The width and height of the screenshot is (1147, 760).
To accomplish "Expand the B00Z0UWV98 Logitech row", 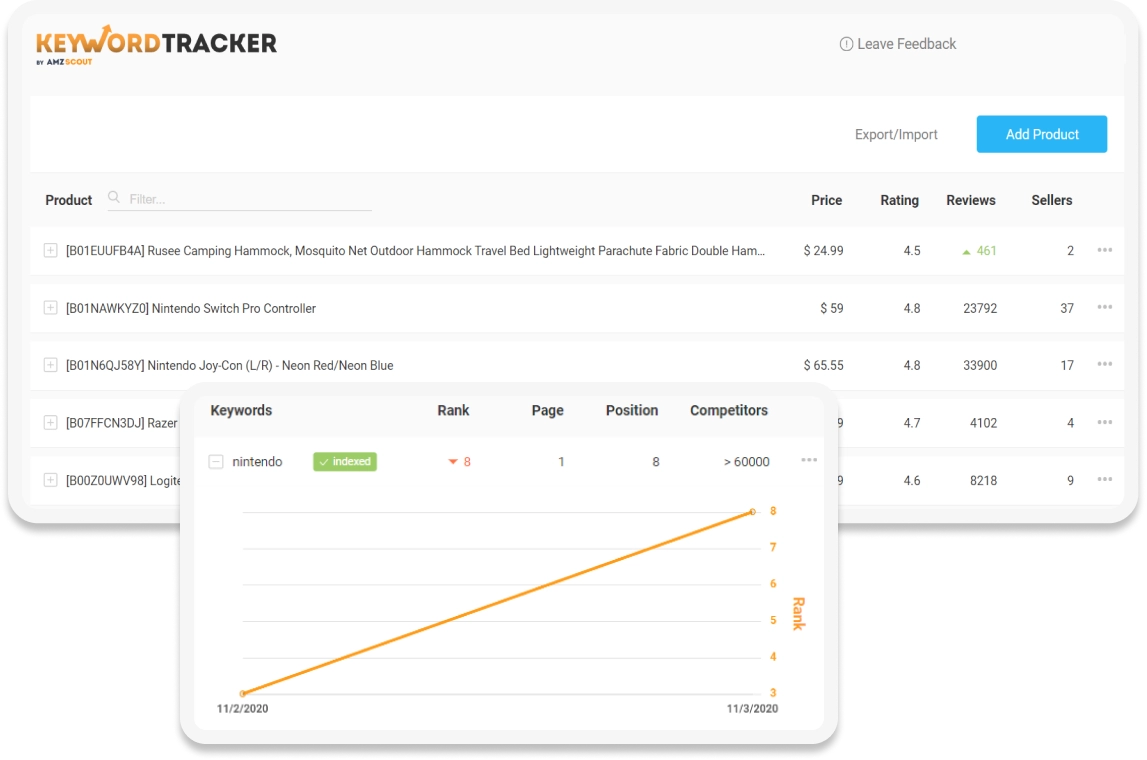I will pyautogui.click(x=50, y=480).
